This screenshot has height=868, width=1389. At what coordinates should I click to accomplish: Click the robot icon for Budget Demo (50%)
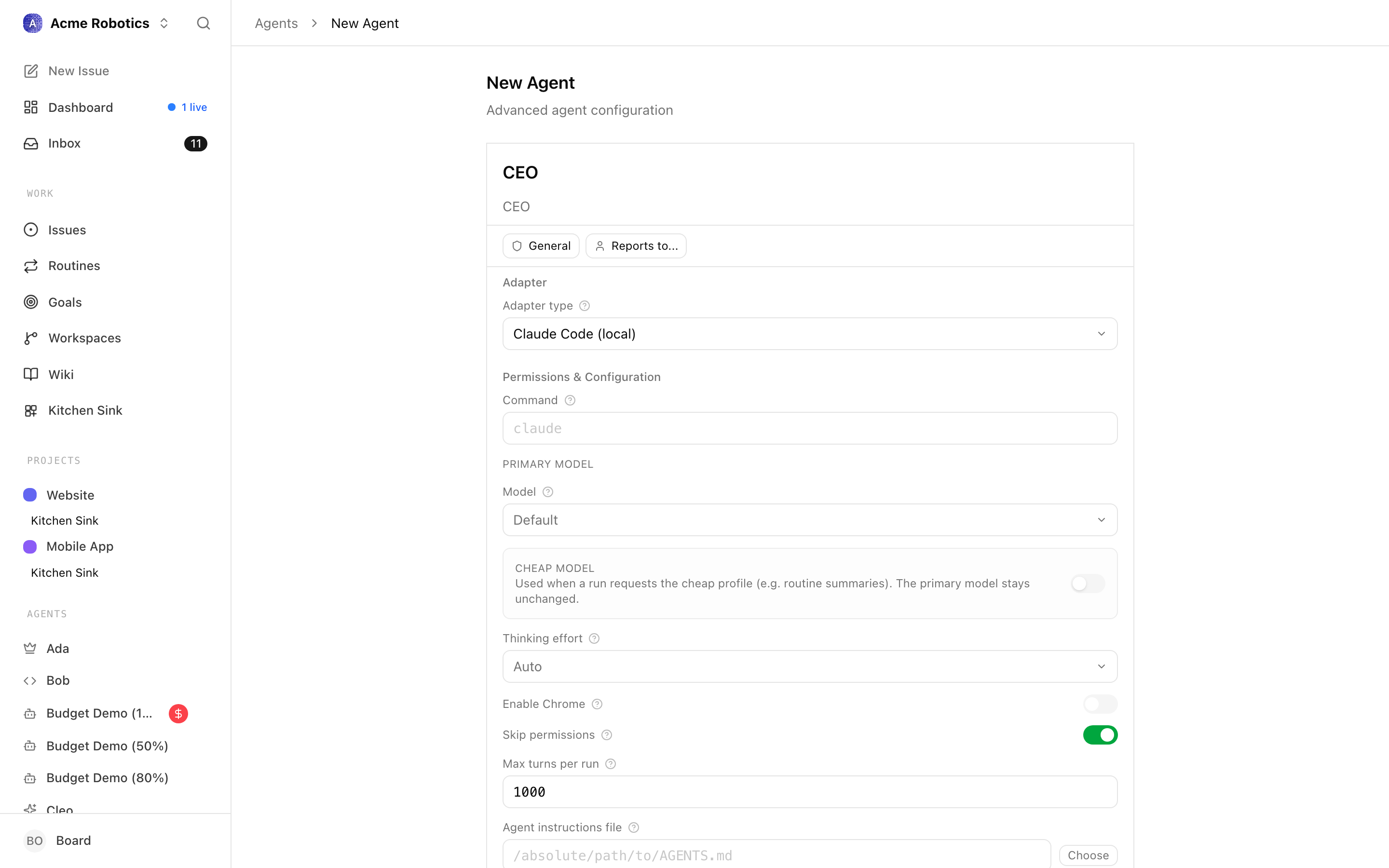[30, 746]
